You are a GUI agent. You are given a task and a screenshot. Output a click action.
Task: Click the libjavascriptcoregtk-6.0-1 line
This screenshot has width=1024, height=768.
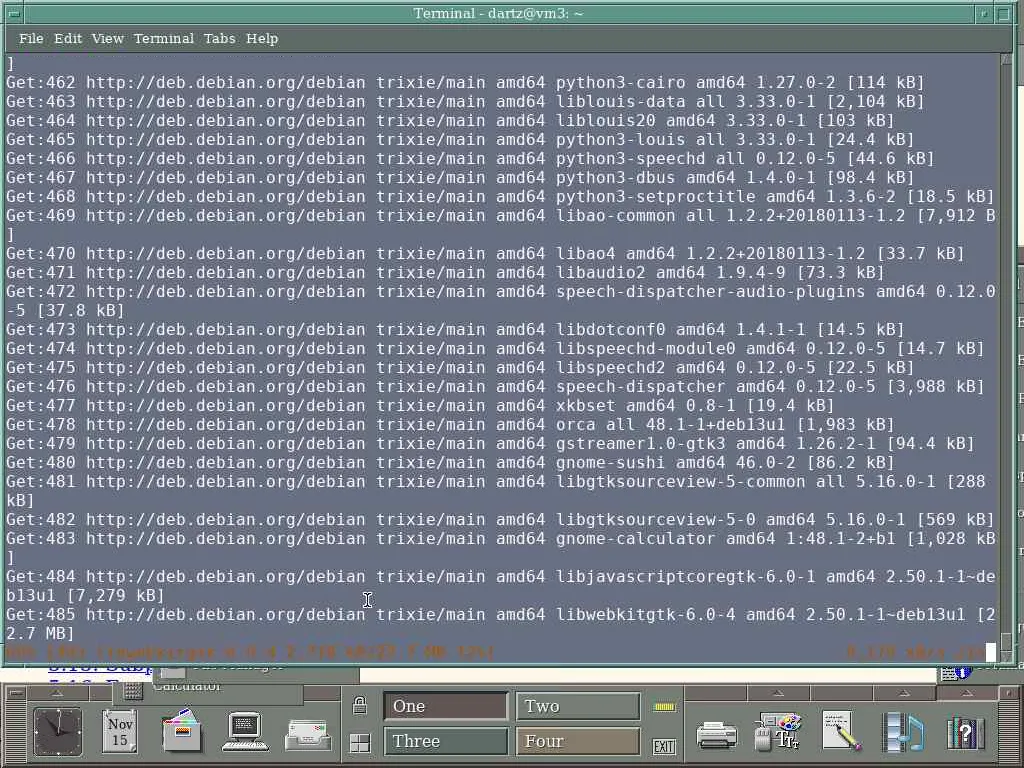[x=501, y=586]
